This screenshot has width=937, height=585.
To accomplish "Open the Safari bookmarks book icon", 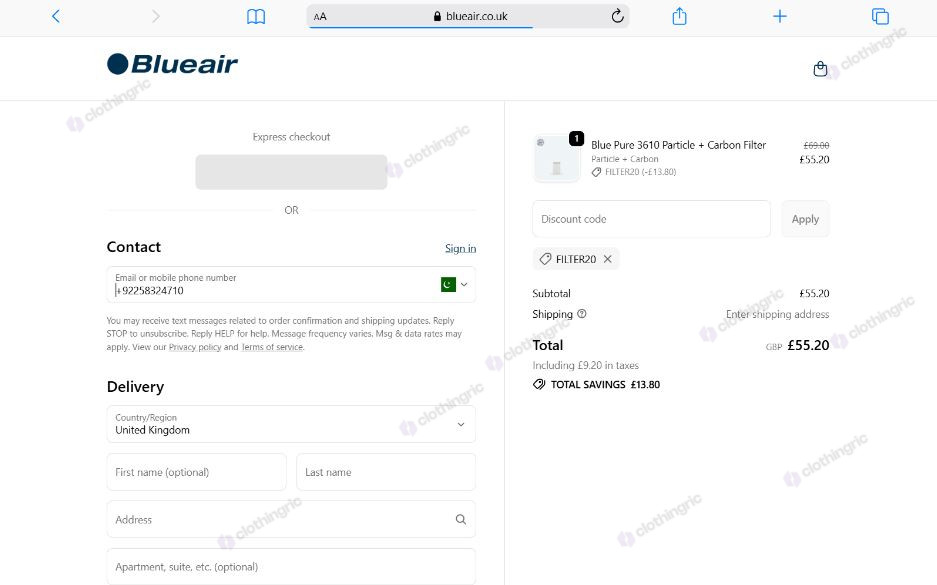I will point(256,17).
